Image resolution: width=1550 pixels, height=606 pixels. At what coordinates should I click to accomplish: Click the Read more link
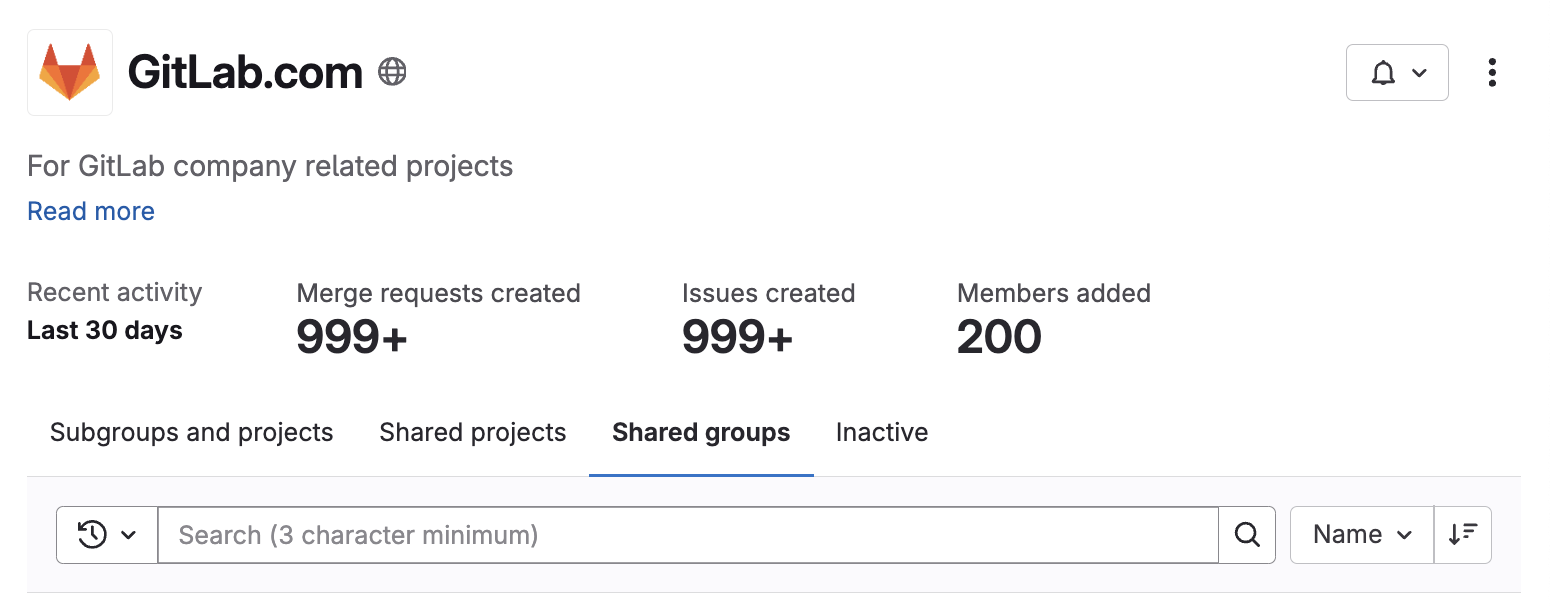(x=91, y=211)
